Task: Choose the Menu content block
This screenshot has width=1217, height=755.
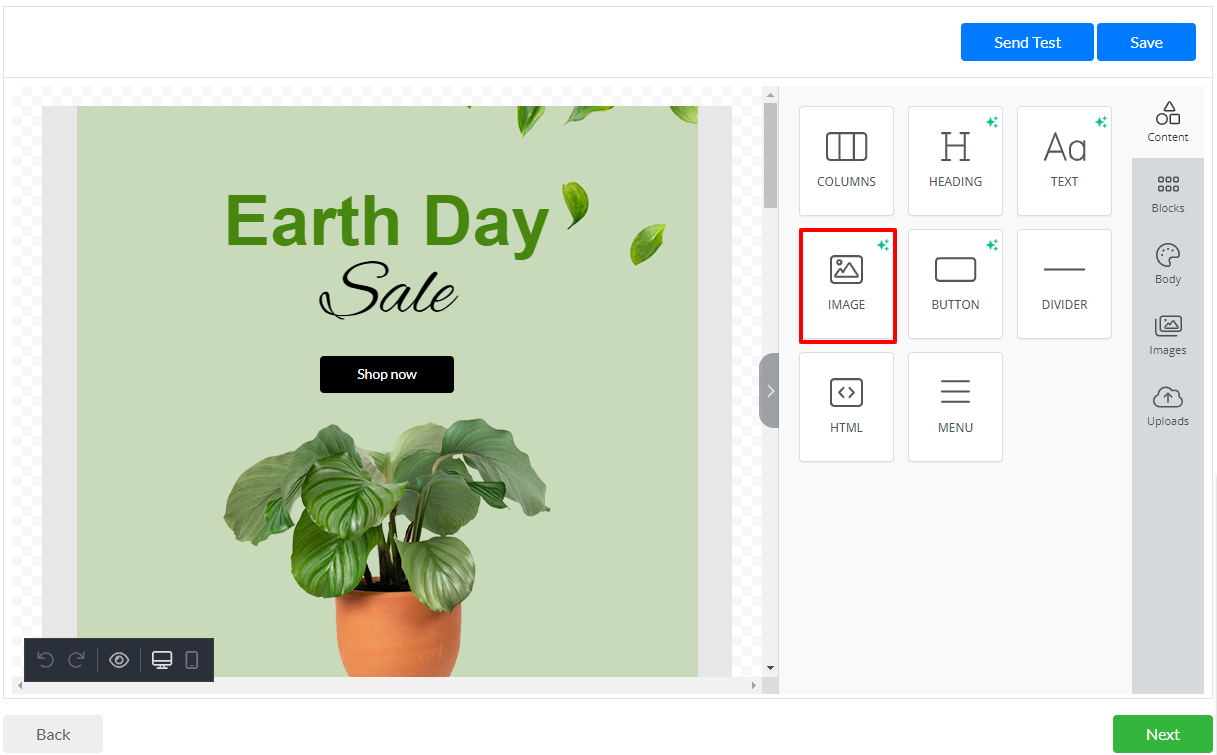Action: coord(955,407)
